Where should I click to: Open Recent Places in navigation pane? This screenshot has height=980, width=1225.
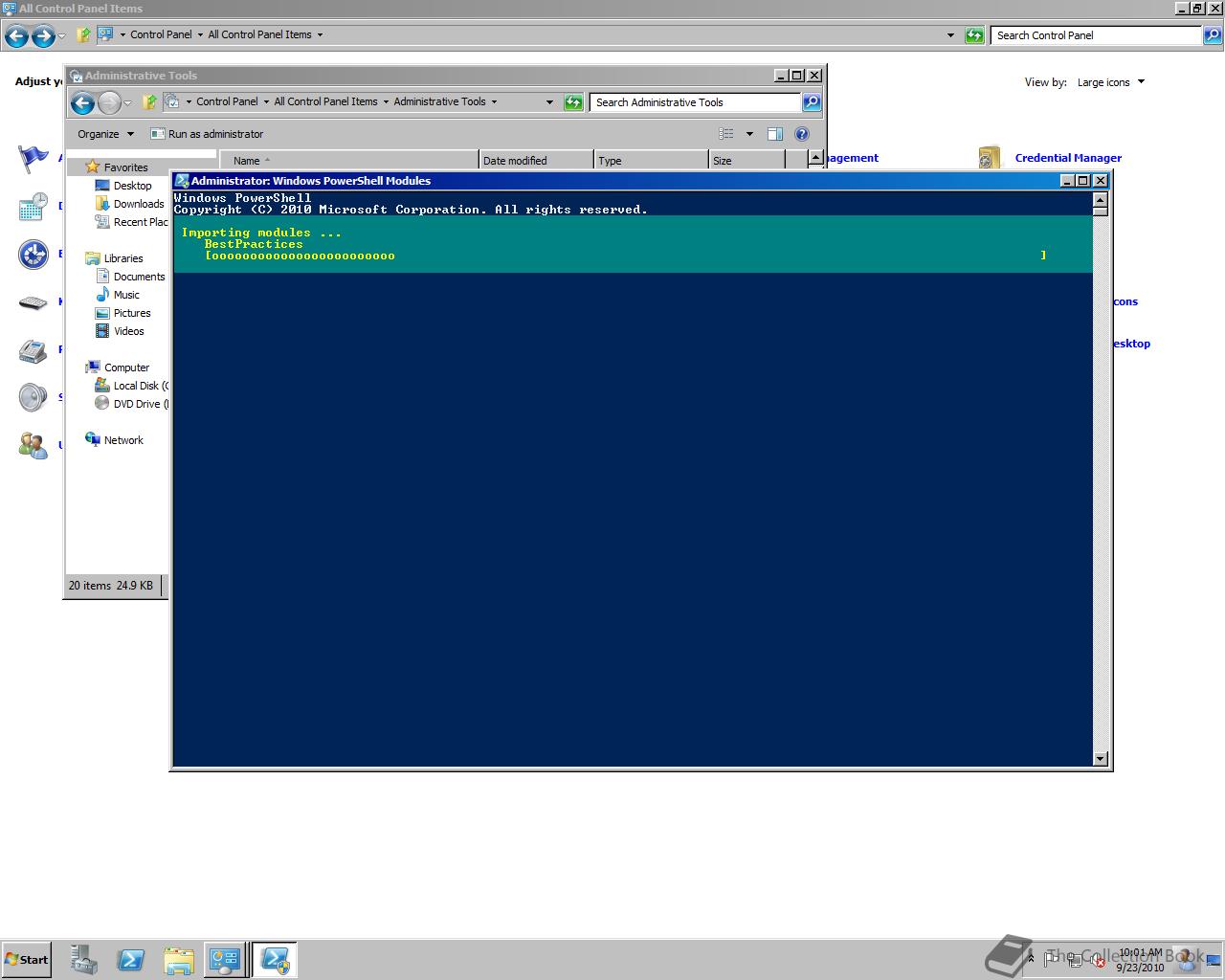pyautogui.click(x=140, y=222)
